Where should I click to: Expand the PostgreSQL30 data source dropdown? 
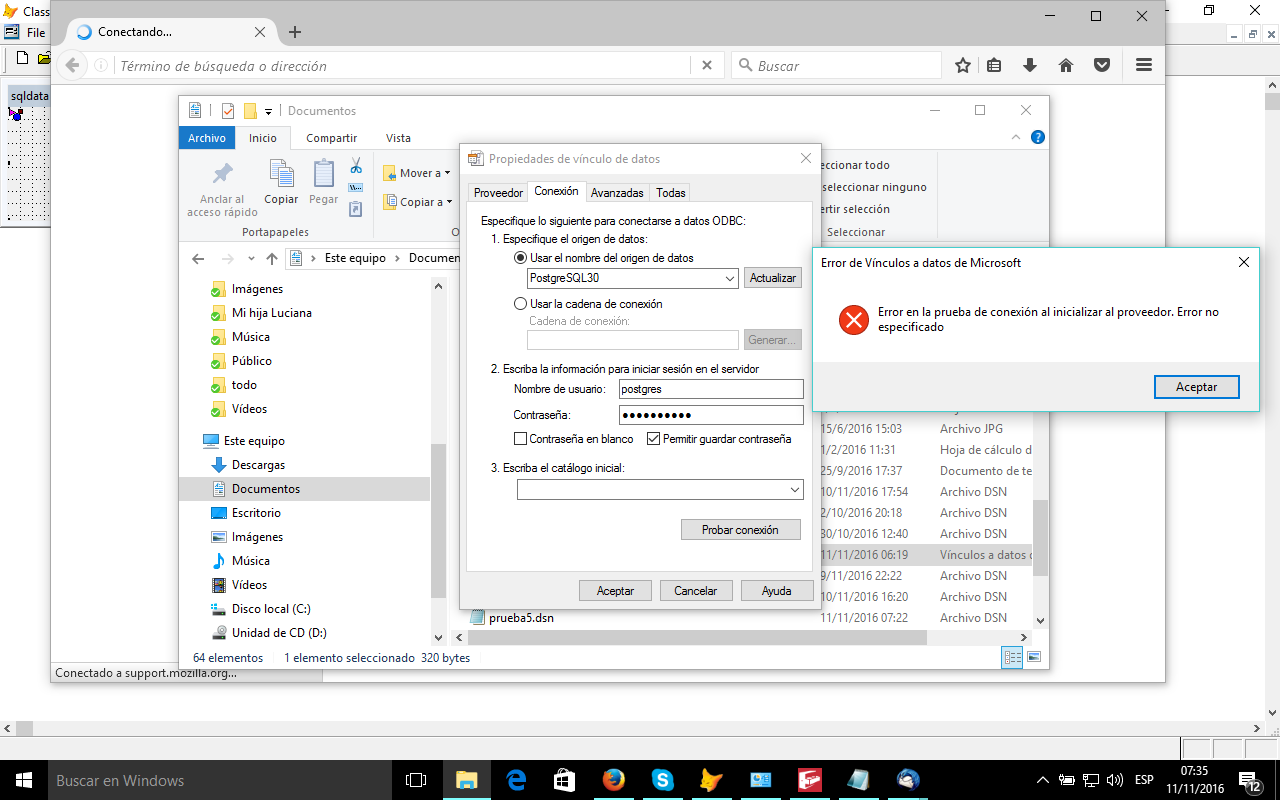(x=729, y=279)
